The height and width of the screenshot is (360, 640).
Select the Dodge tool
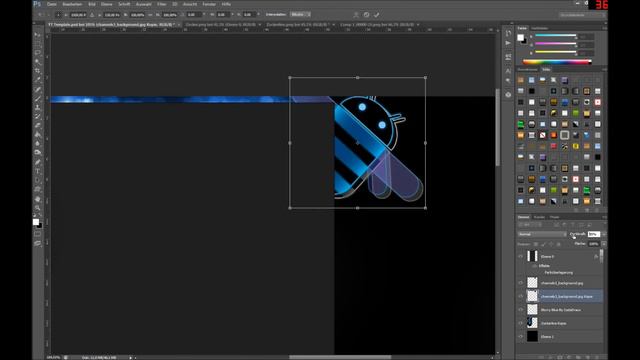coord(38,153)
